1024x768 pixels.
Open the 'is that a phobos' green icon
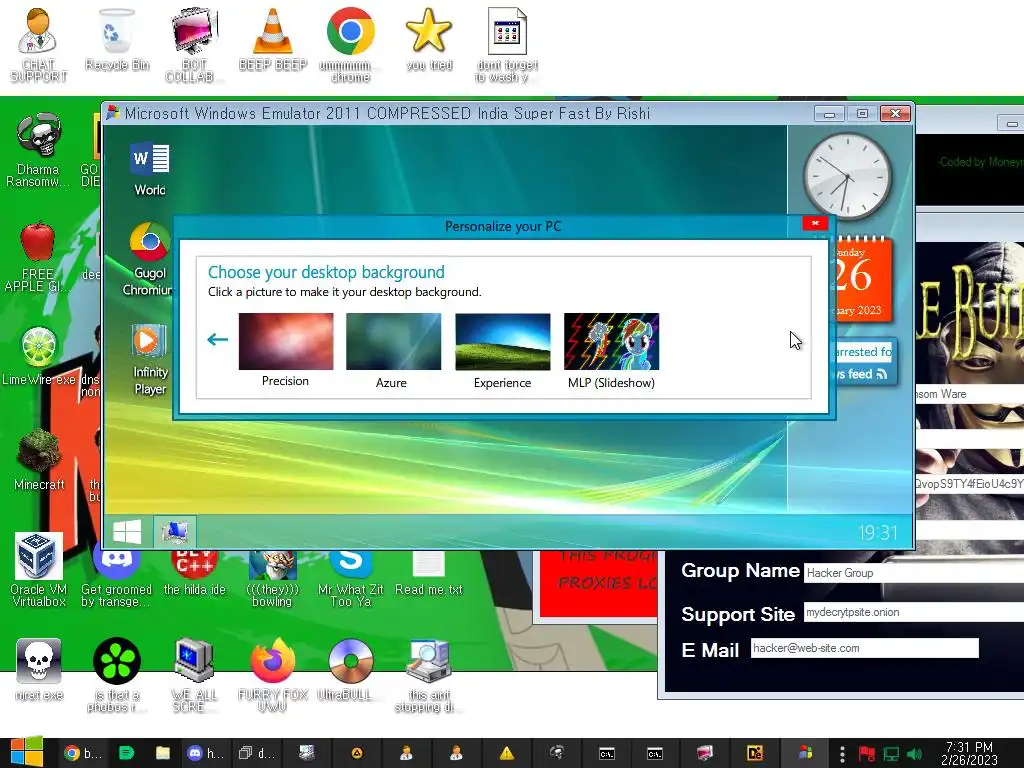(x=116, y=674)
